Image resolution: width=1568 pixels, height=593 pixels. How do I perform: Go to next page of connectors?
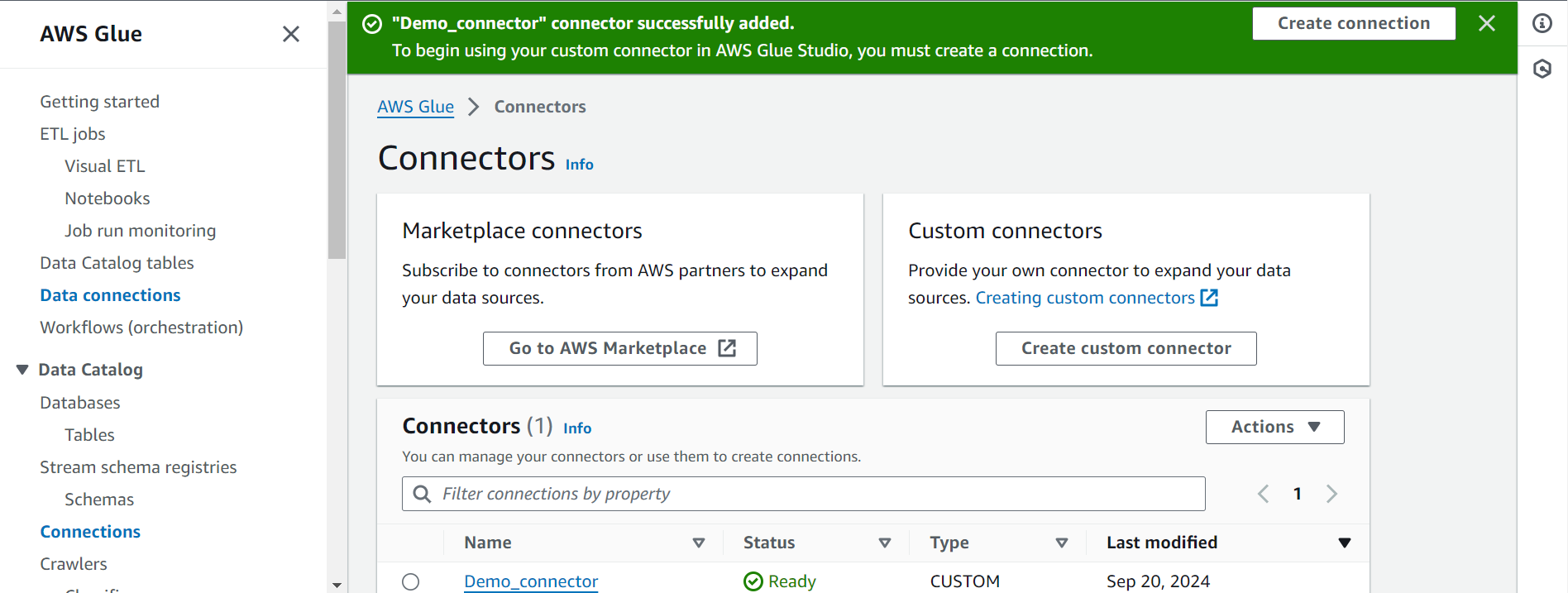(x=1331, y=494)
